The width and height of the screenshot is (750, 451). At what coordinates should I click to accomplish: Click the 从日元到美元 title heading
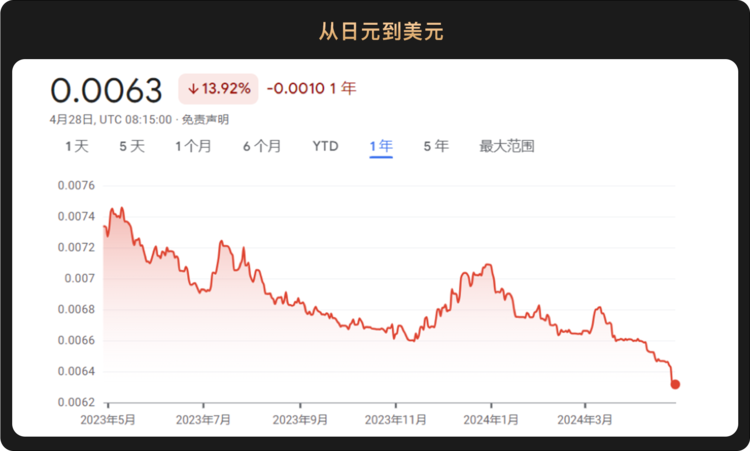coord(381,32)
